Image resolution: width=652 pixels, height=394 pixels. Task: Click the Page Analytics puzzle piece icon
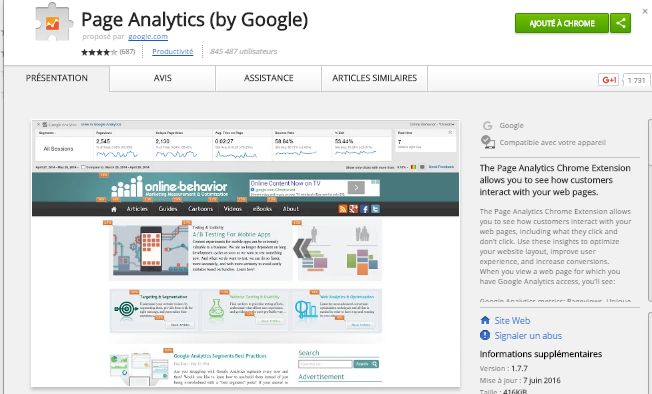tap(54, 22)
